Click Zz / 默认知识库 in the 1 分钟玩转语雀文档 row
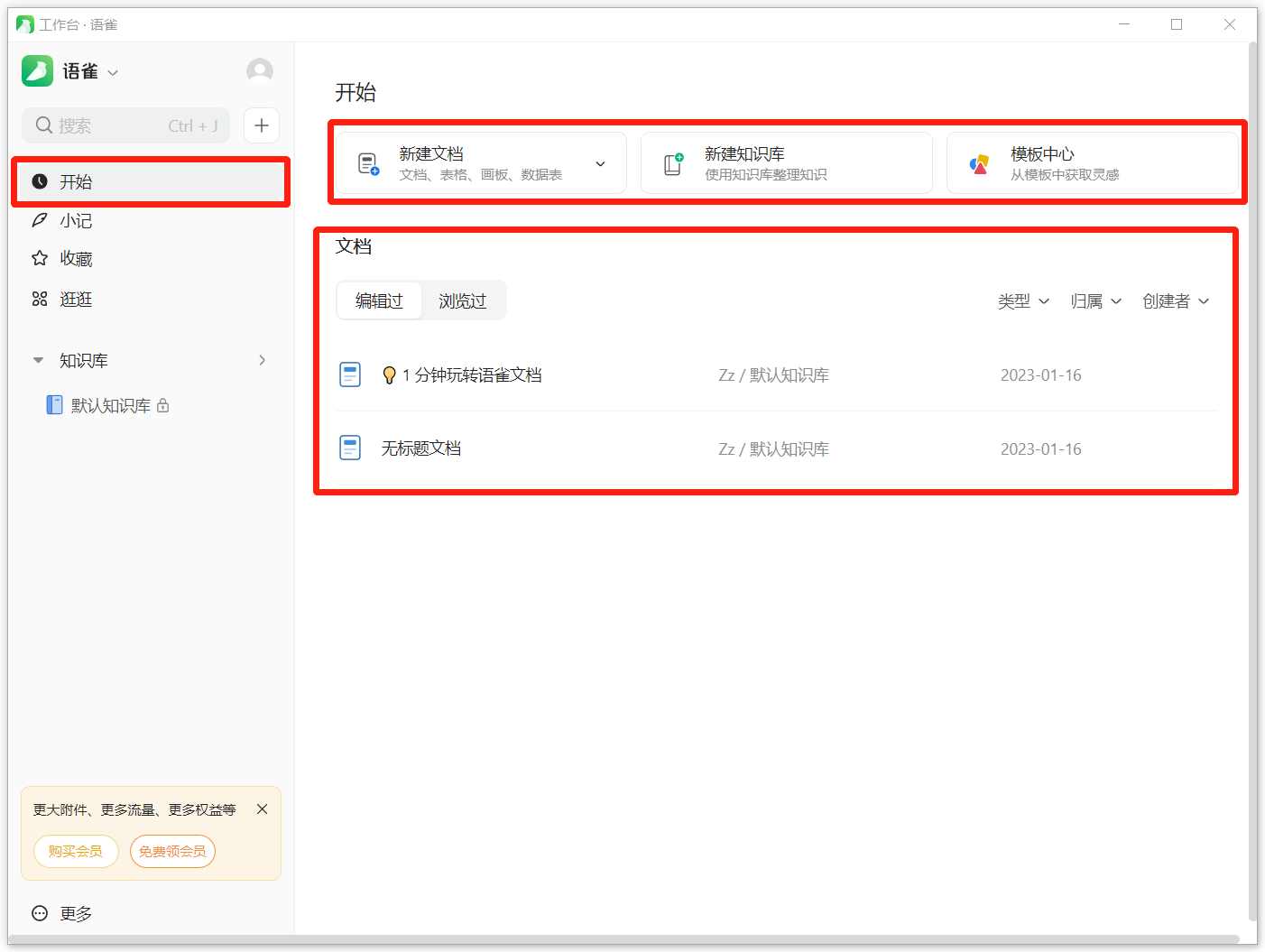 [773, 375]
